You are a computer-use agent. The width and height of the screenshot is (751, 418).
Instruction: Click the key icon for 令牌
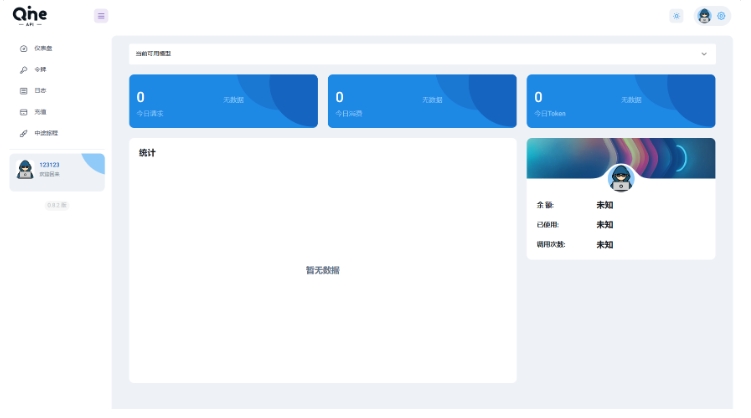click(23, 70)
